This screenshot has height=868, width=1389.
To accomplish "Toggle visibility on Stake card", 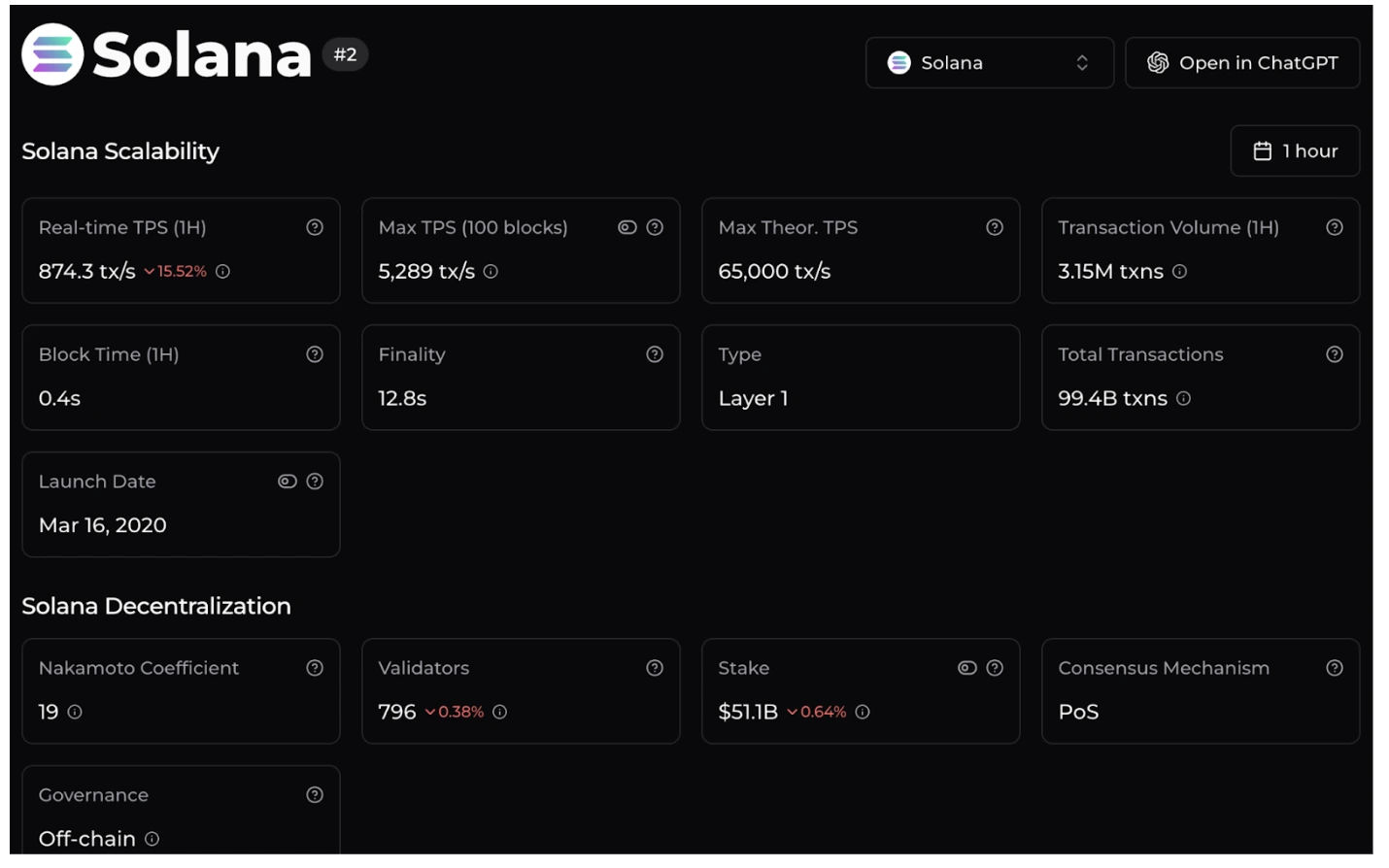I will 967,668.
